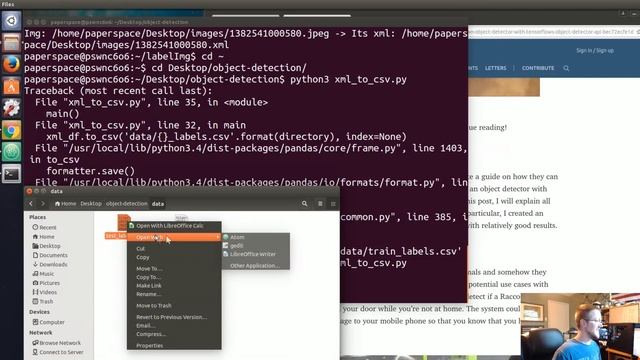Click the website search magnifier icon
Image resolution: width=640 pixels, height=360 pixels.
point(566,68)
